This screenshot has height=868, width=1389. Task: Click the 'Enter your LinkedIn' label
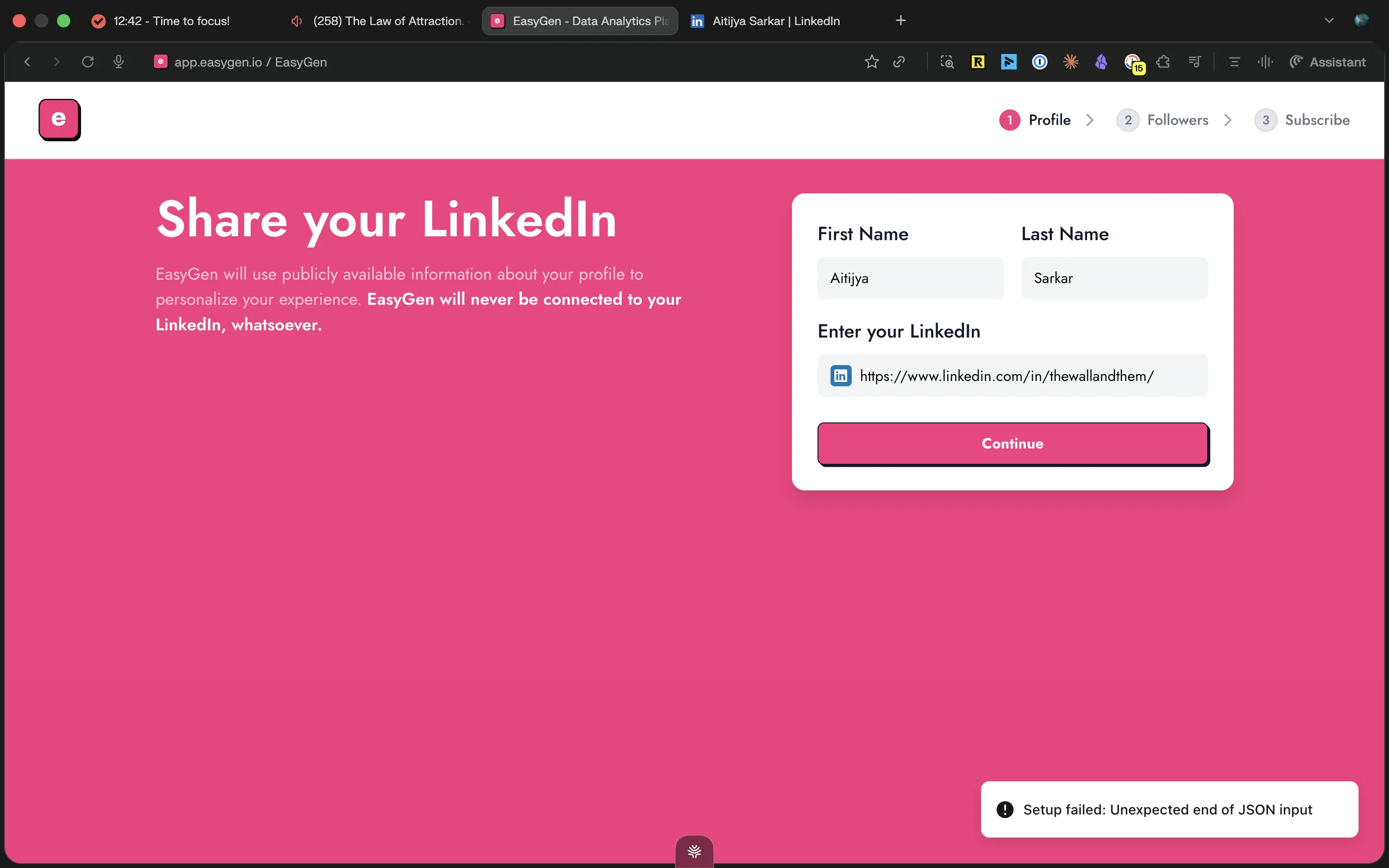click(899, 331)
